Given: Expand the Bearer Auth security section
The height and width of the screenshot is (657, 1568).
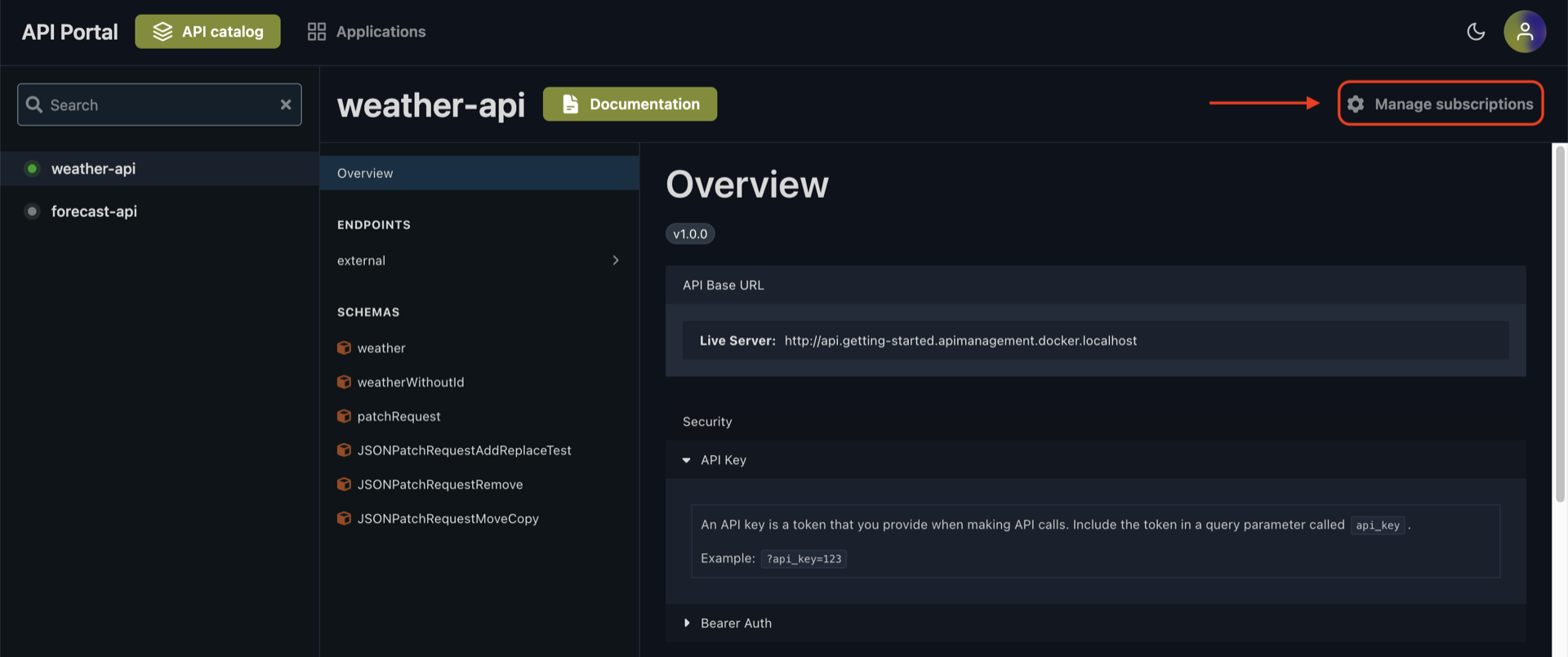Looking at the screenshot, I should tap(686, 623).
